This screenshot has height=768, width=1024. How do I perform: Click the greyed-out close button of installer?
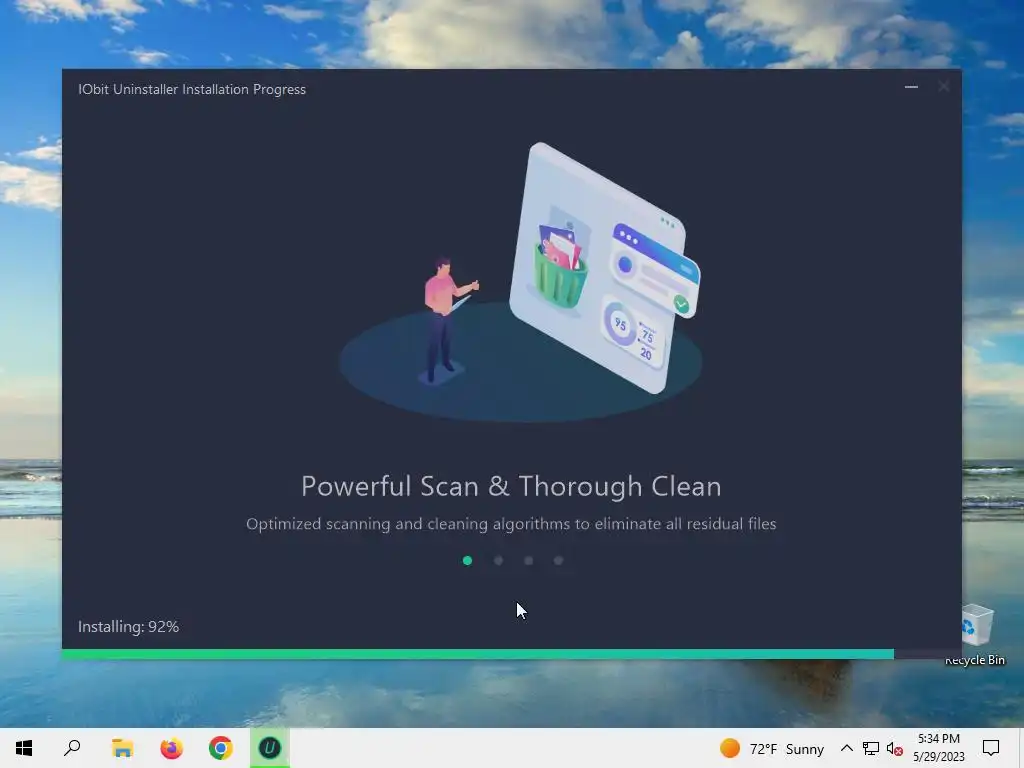click(944, 87)
